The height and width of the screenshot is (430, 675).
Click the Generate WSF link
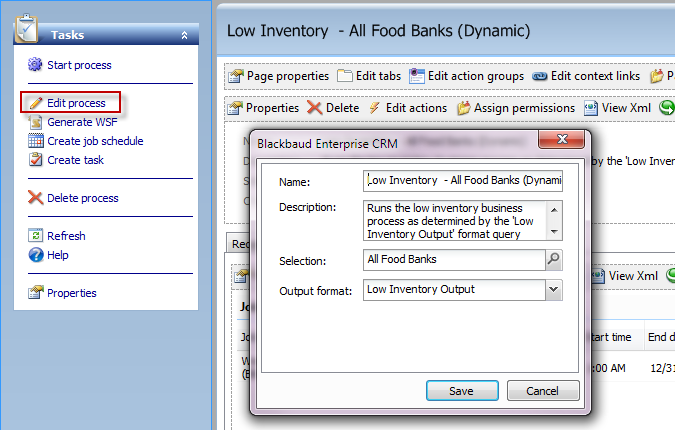point(82,122)
